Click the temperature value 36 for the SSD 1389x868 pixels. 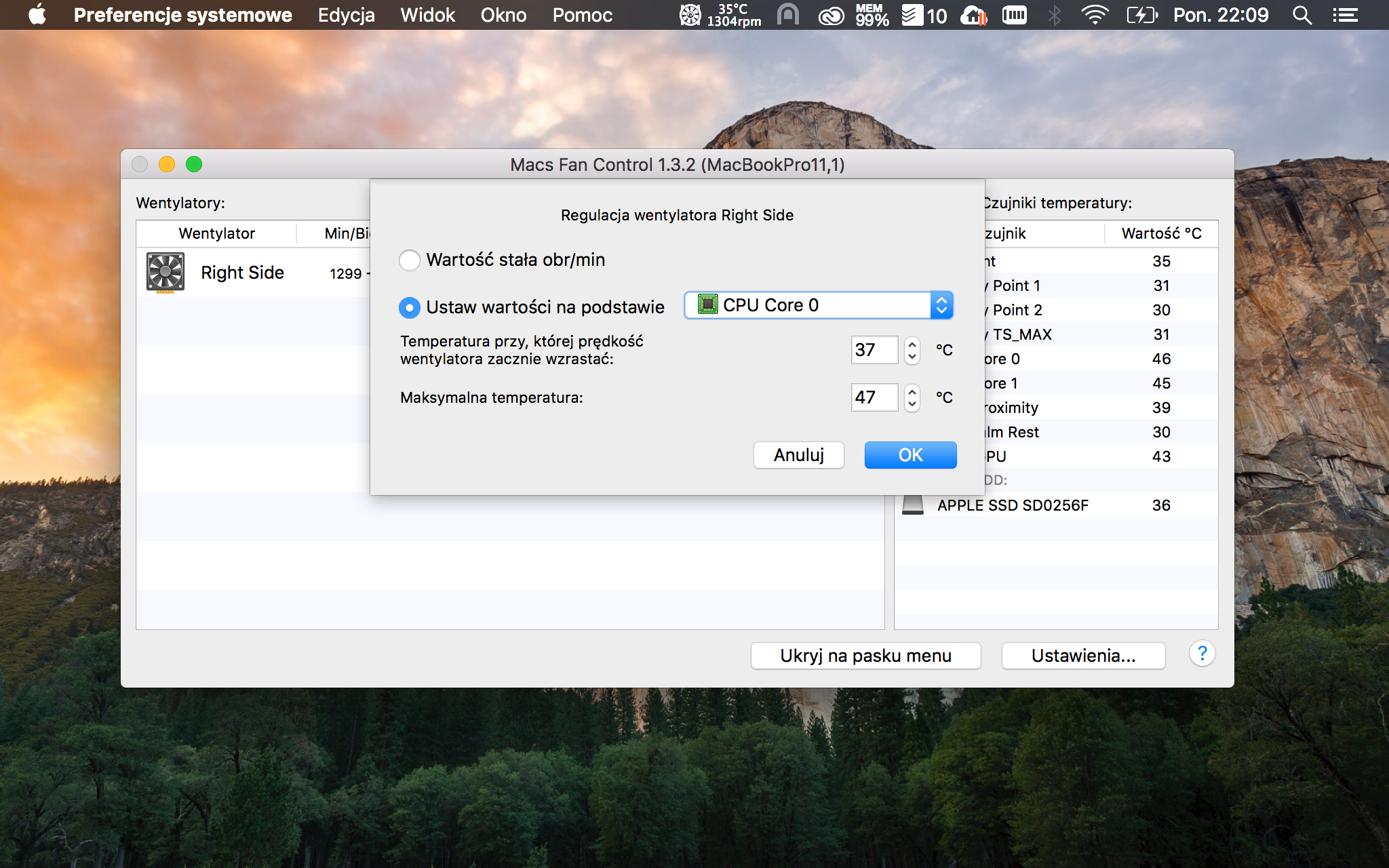click(x=1161, y=505)
